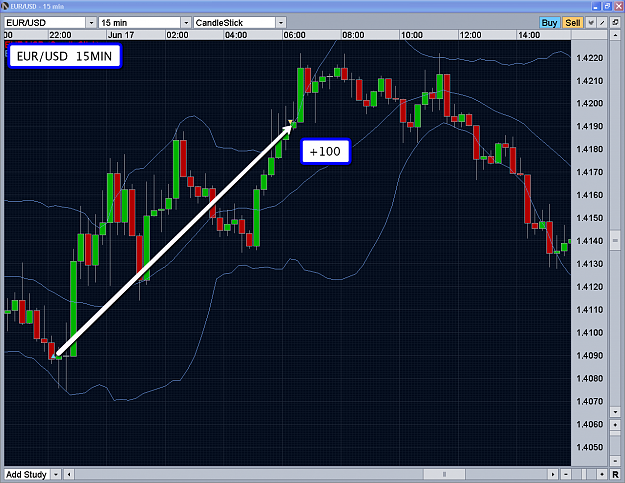This screenshot has width=625, height=483.
Task: Click the 12:00 time axis label
Action: pyautogui.click(x=470, y=35)
